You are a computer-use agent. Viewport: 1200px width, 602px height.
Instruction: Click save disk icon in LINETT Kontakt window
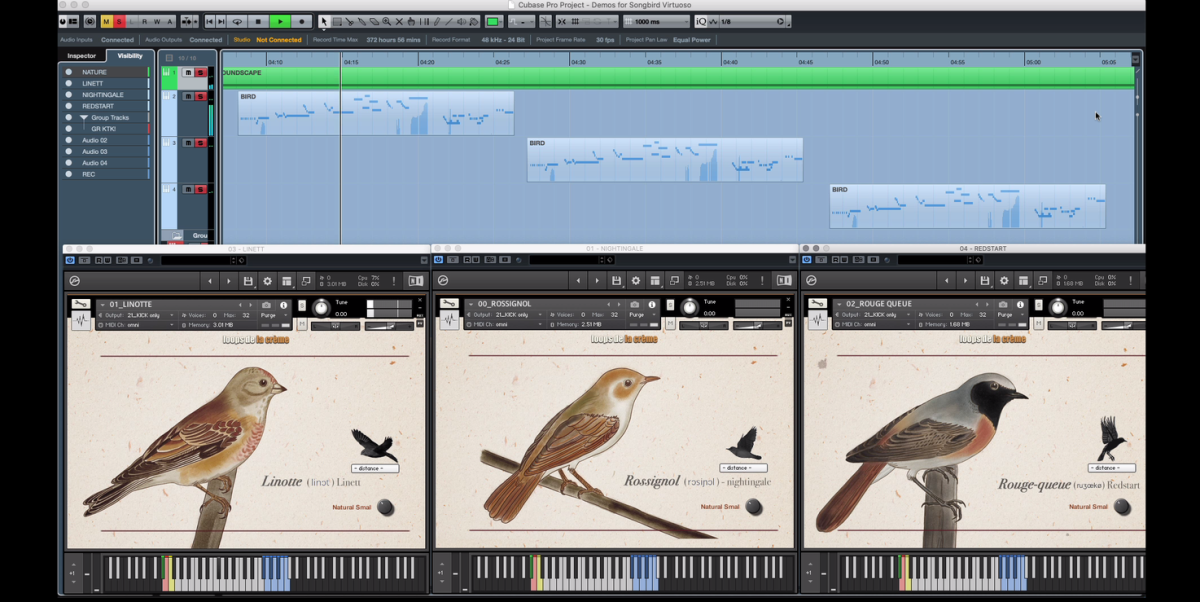pyautogui.click(x=248, y=281)
